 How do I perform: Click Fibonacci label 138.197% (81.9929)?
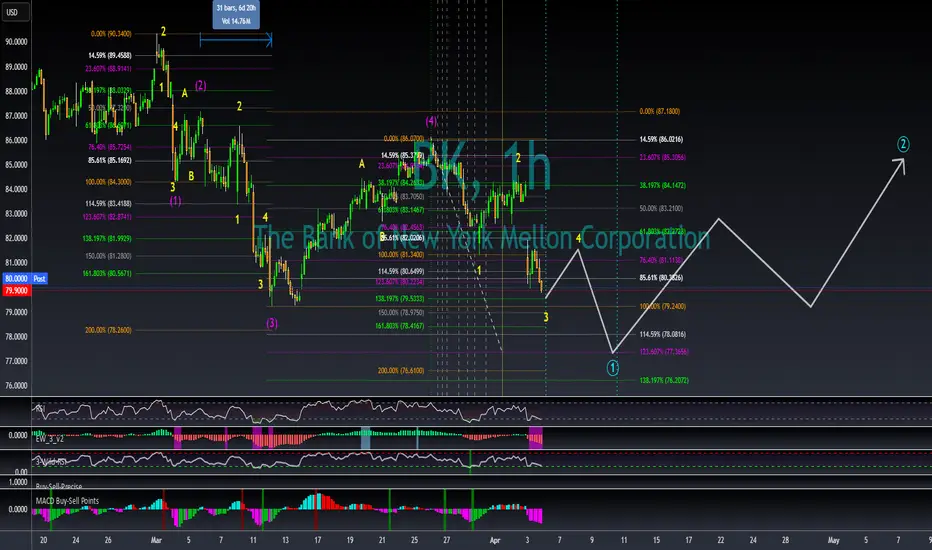[x=107, y=238]
